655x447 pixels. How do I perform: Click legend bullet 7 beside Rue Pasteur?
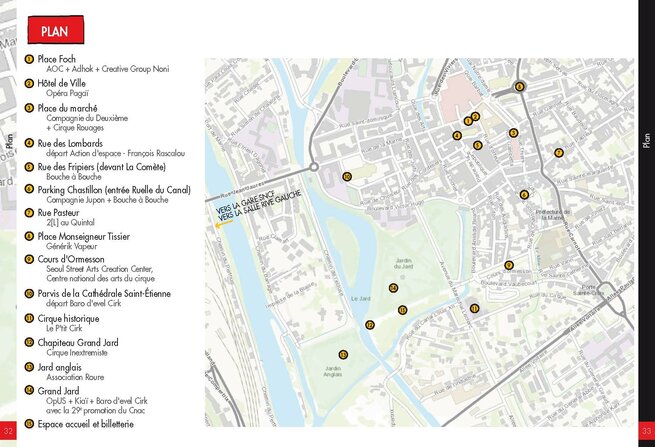[29, 212]
